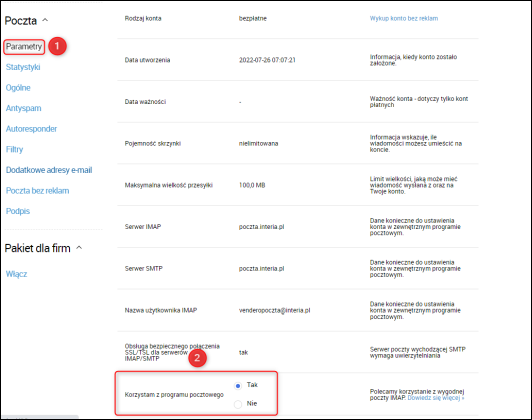Open Filtry in the sidebar
The height and width of the screenshot is (420, 532).
coord(14,149)
